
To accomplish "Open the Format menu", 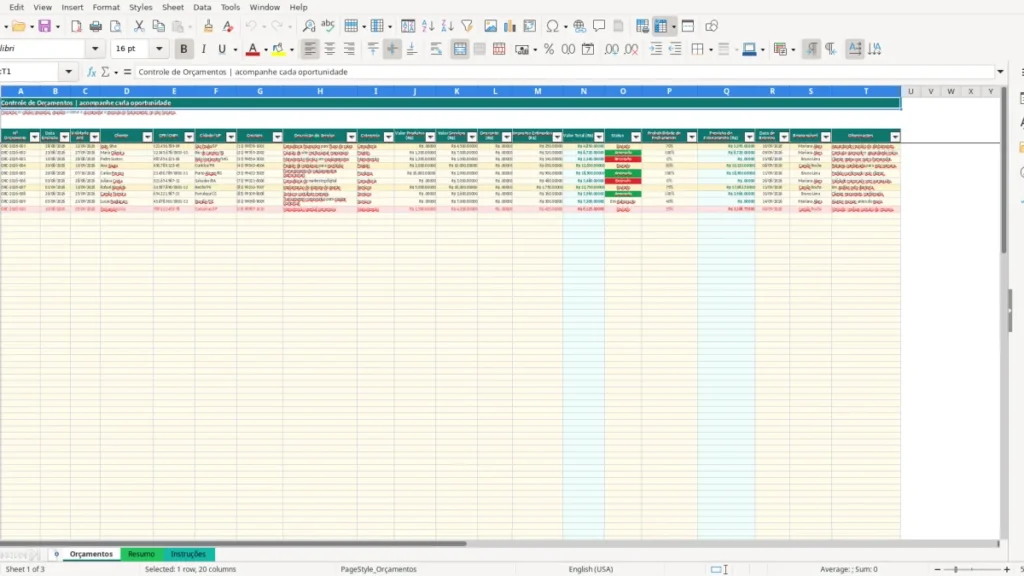I will 106,7.
